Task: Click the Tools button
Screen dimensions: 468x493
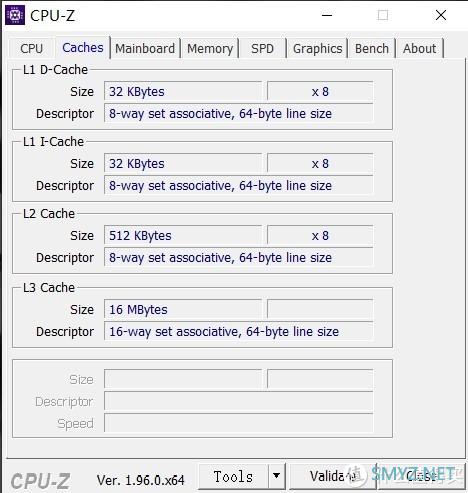Action: point(233,476)
